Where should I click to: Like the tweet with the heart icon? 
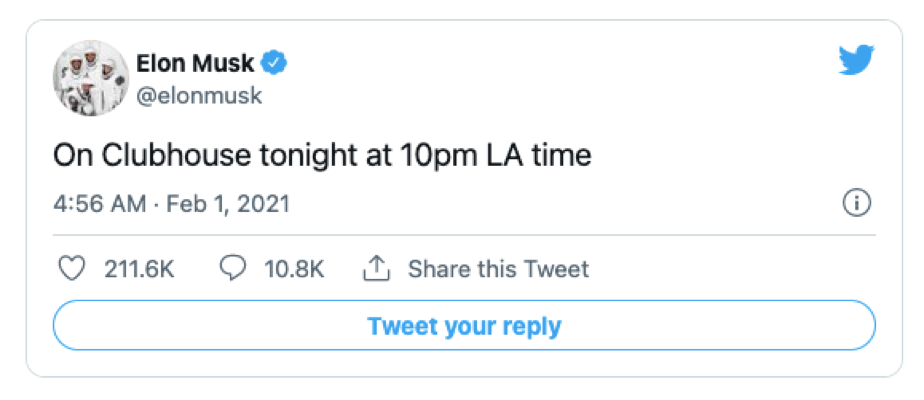click(71, 268)
